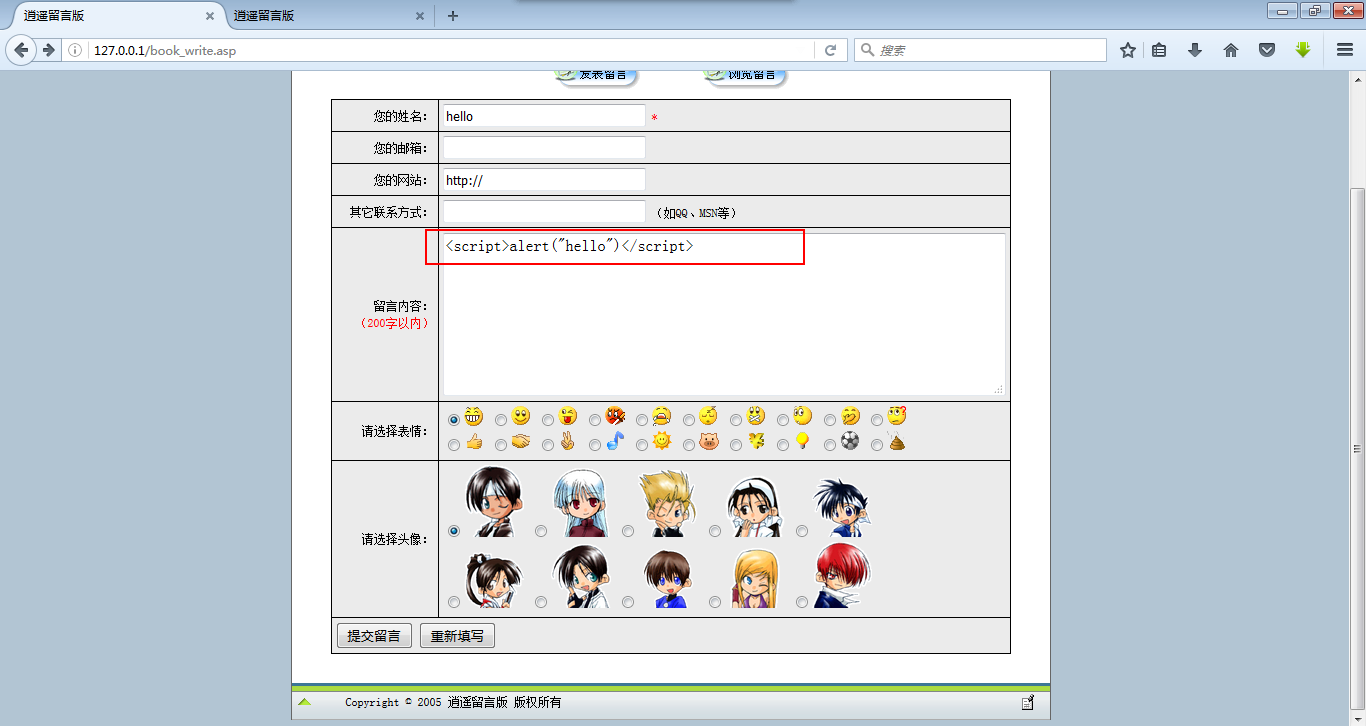The height and width of the screenshot is (726, 1366).
Task: Open a new browser tab
Action: pyautogui.click(x=453, y=16)
